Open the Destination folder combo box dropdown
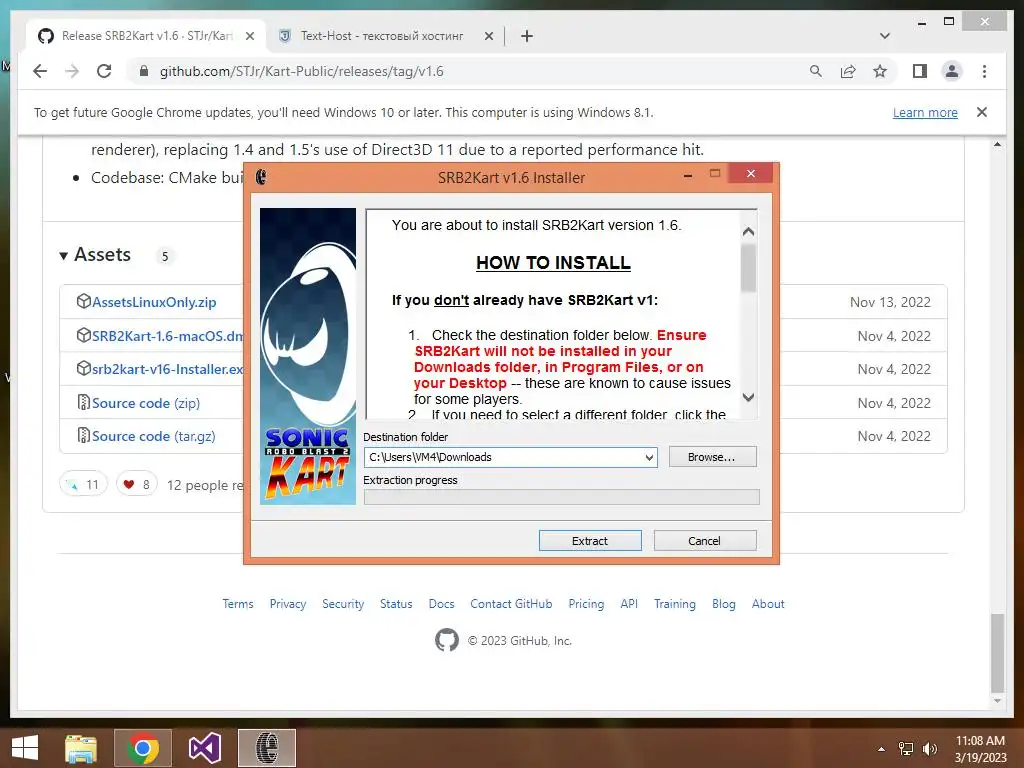This screenshot has width=1024, height=768. (649, 457)
